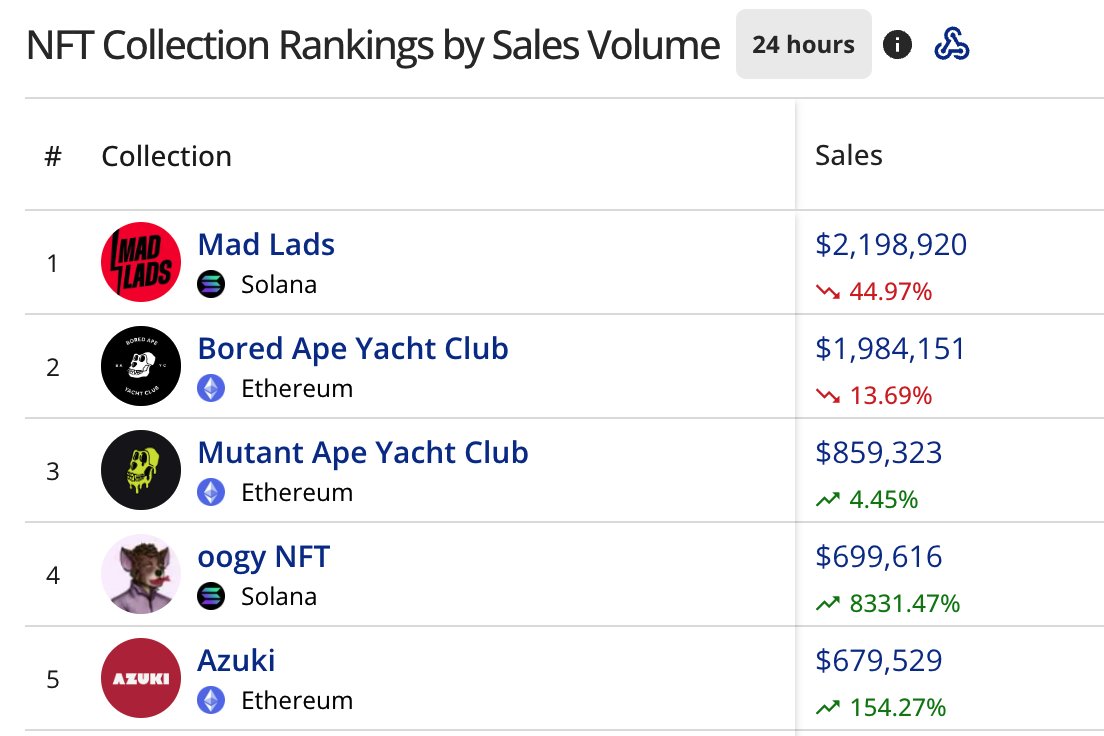
Task: Click the Ethereum icon under Bored Ape
Action: point(211,388)
